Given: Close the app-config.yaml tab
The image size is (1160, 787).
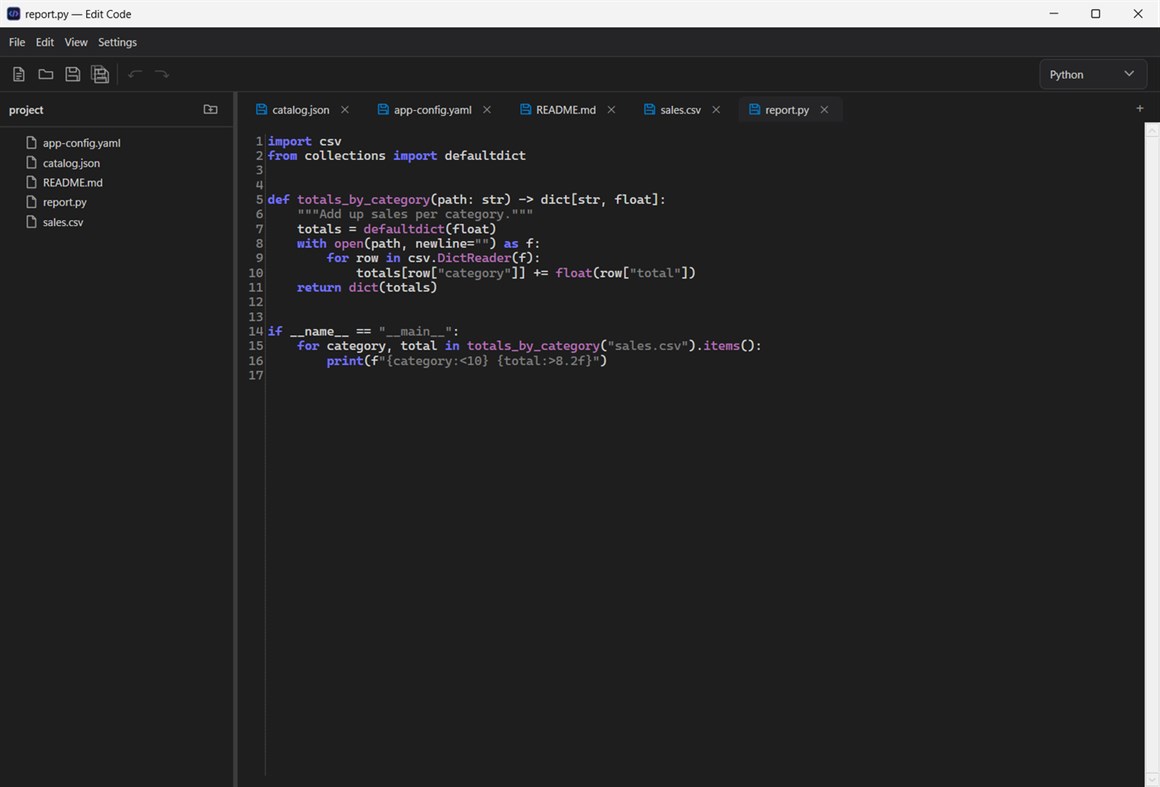Looking at the screenshot, I should pos(487,109).
